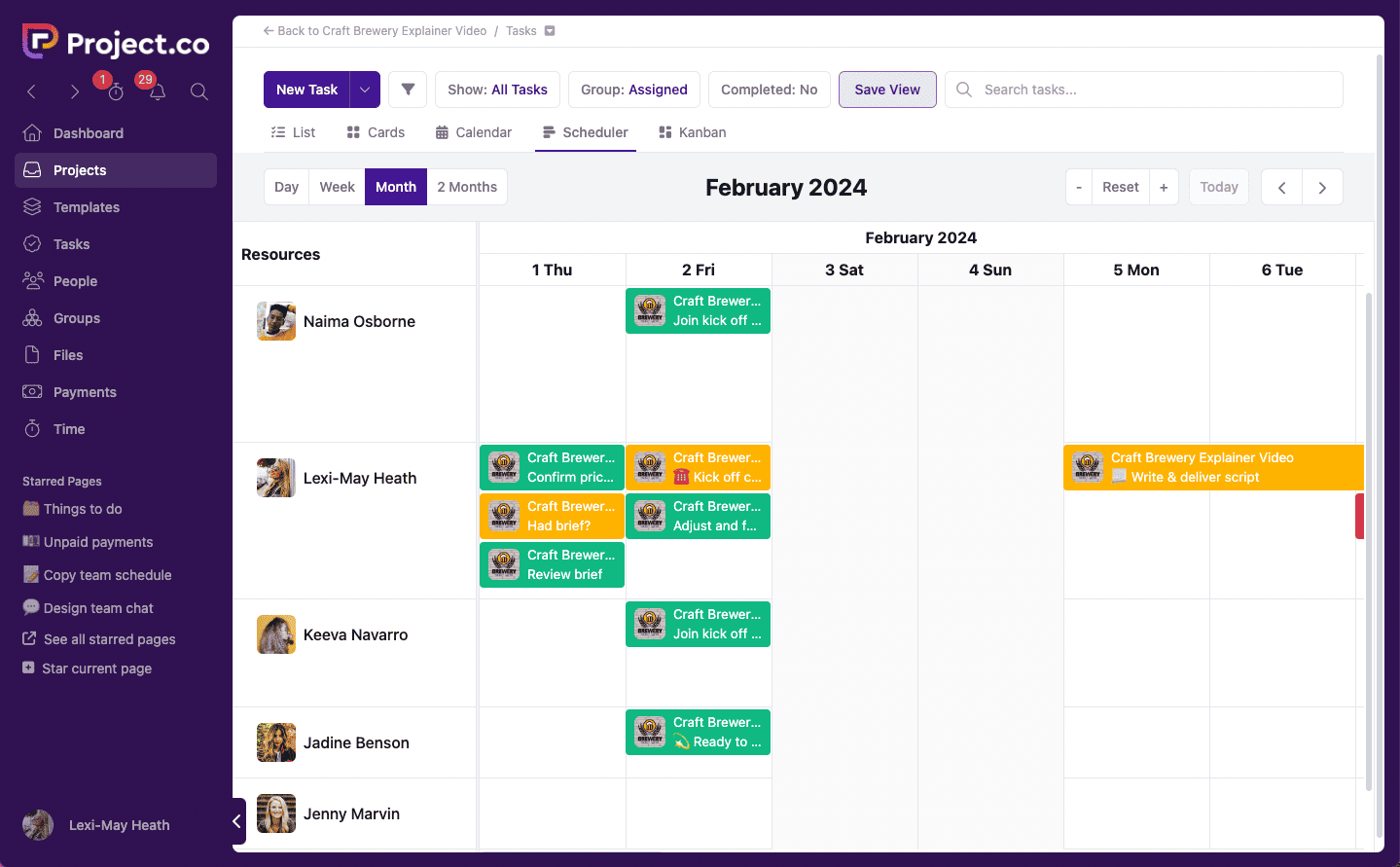
Task: Open the "Completed: No" filter dropdown
Action: (769, 89)
